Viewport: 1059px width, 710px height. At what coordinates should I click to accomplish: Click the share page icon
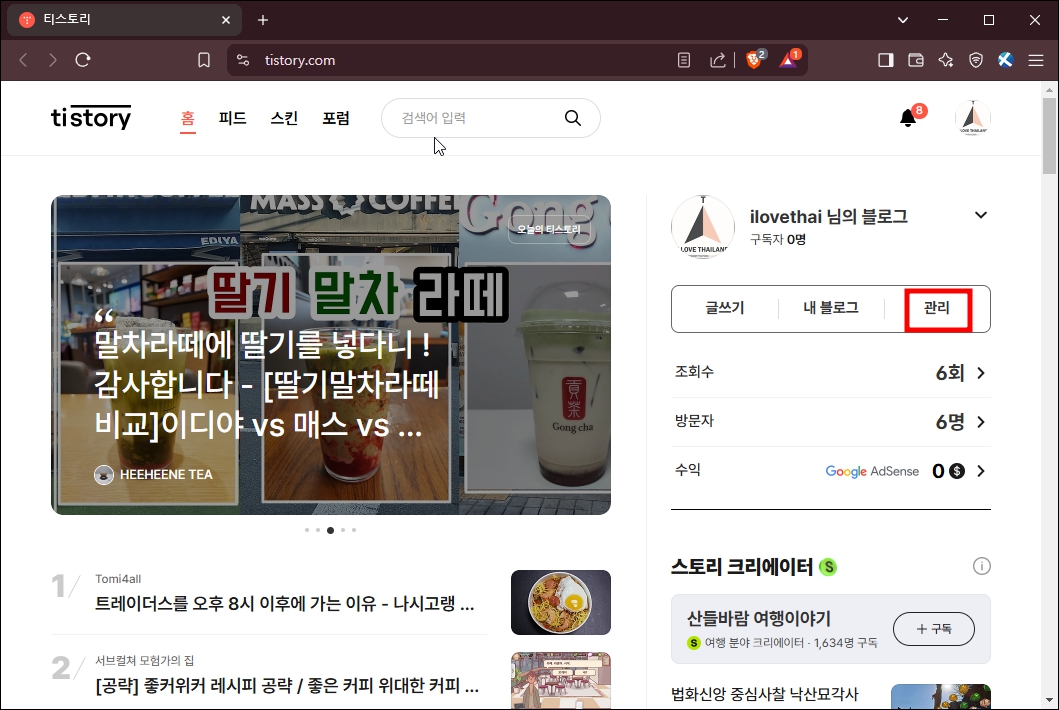tap(718, 59)
